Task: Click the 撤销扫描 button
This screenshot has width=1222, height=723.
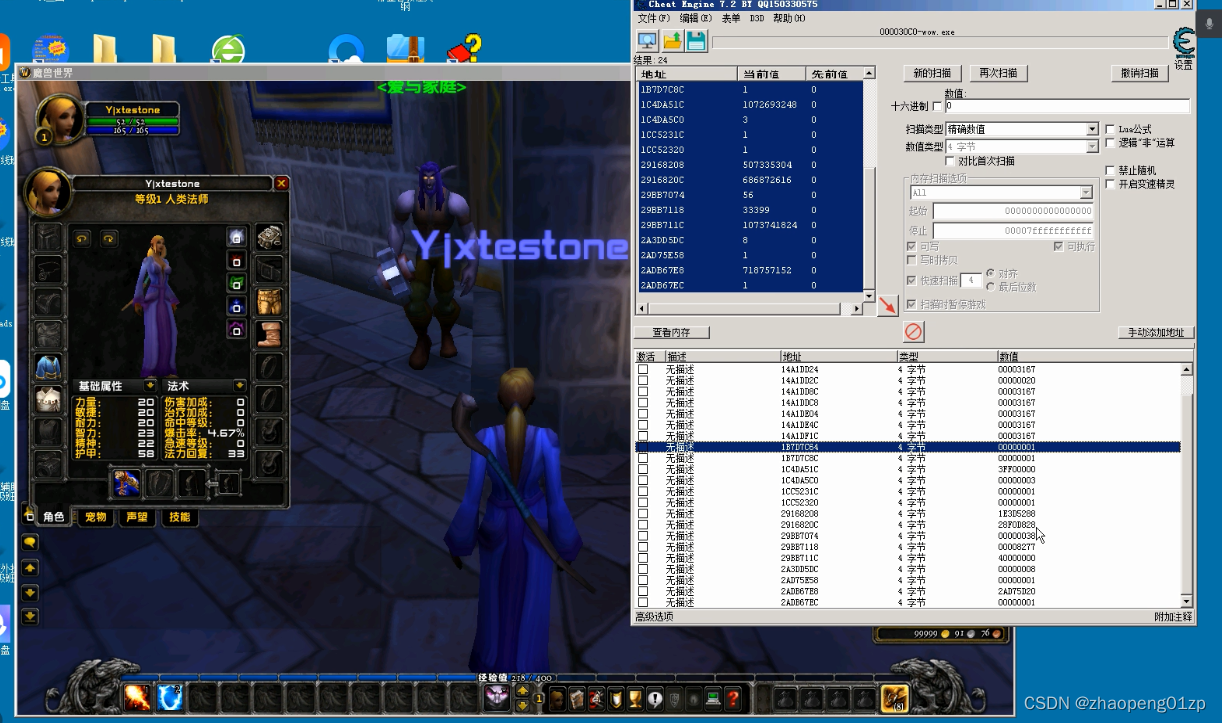Action: tap(1139, 73)
